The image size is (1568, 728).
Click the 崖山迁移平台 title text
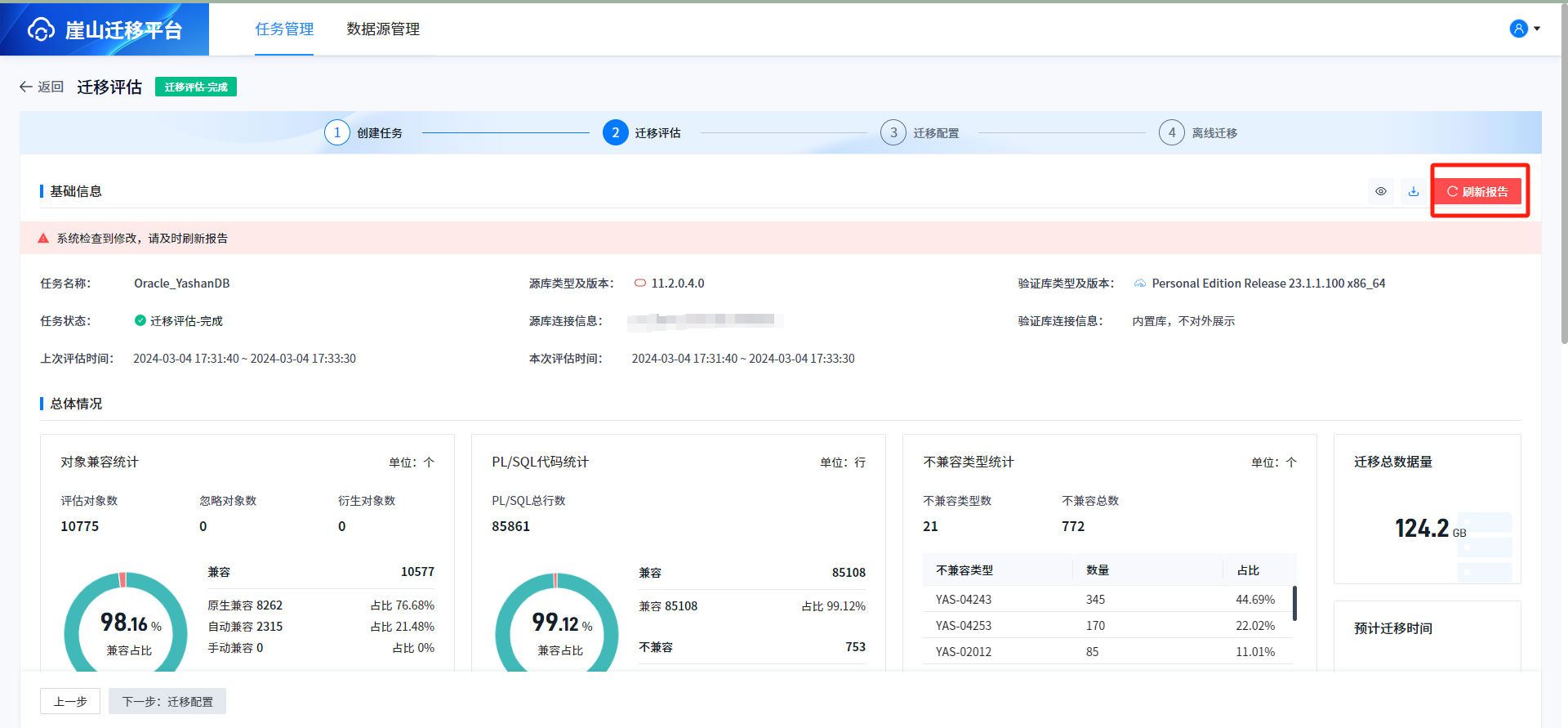tap(123, 30)
